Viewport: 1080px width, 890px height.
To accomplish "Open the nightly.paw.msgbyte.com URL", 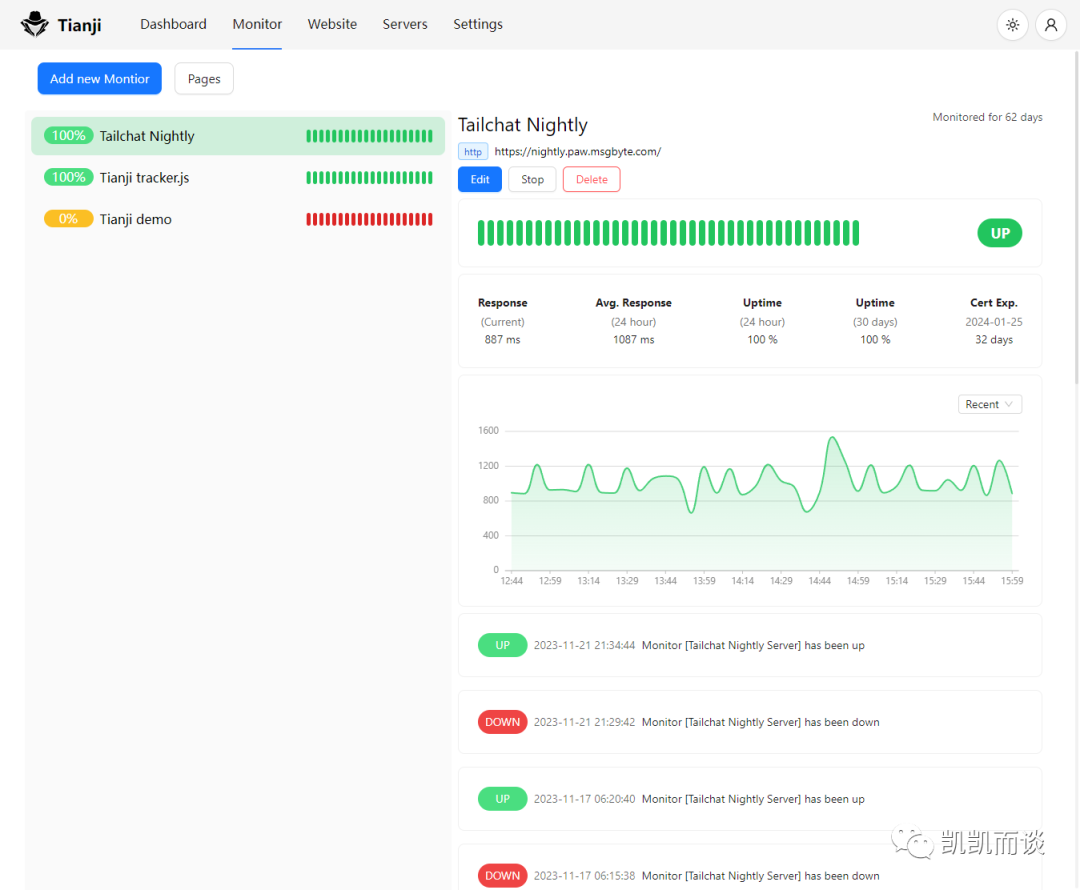I will (x=578, y=152).
